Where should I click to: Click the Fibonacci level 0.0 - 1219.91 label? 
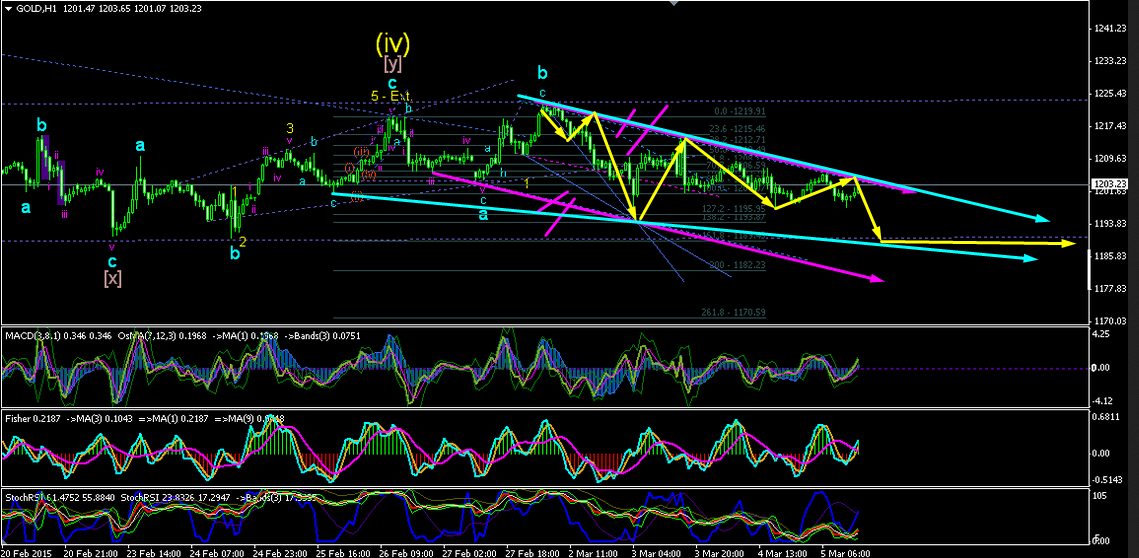click(738, 112)
